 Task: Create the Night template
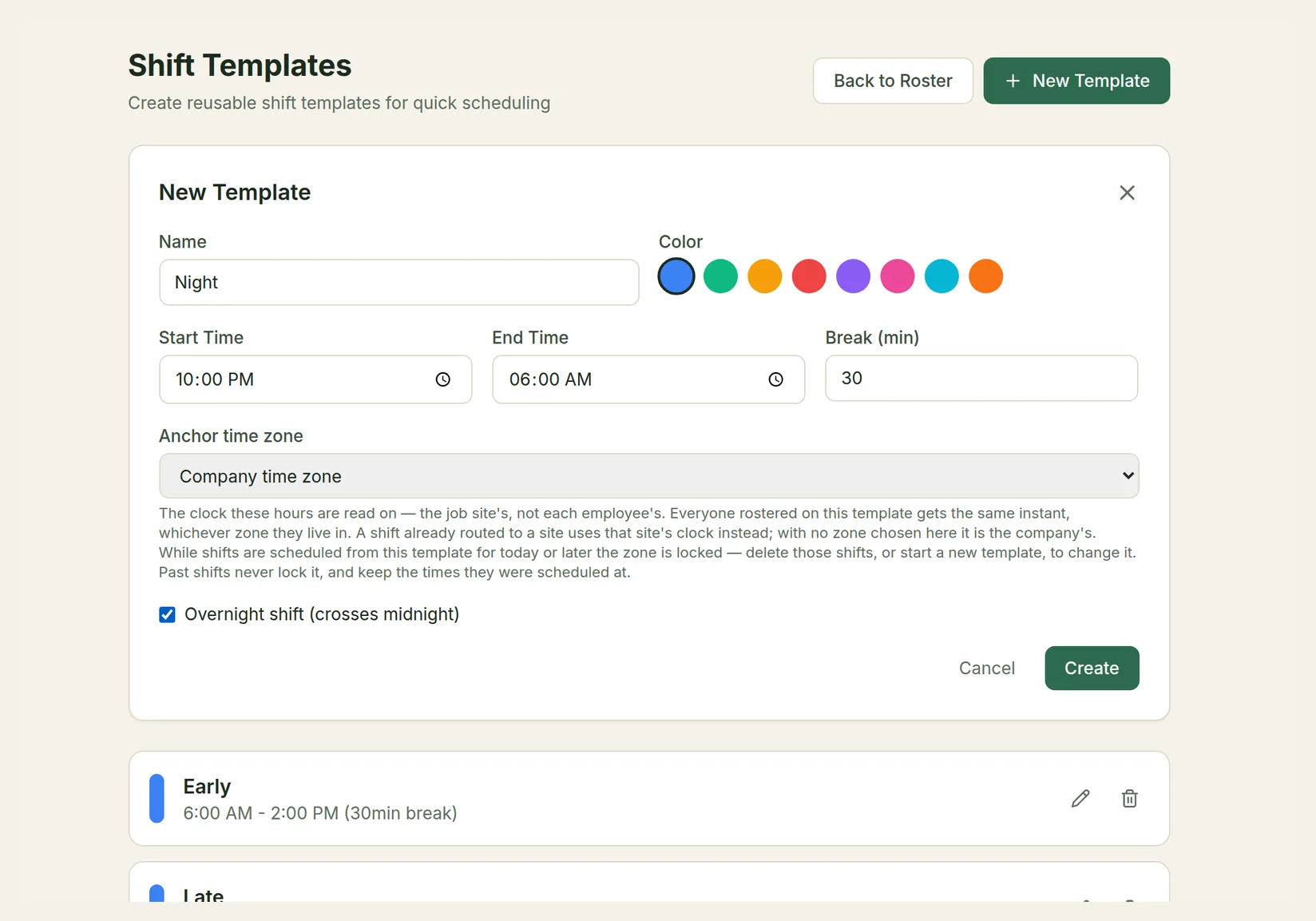(1092, 668)
